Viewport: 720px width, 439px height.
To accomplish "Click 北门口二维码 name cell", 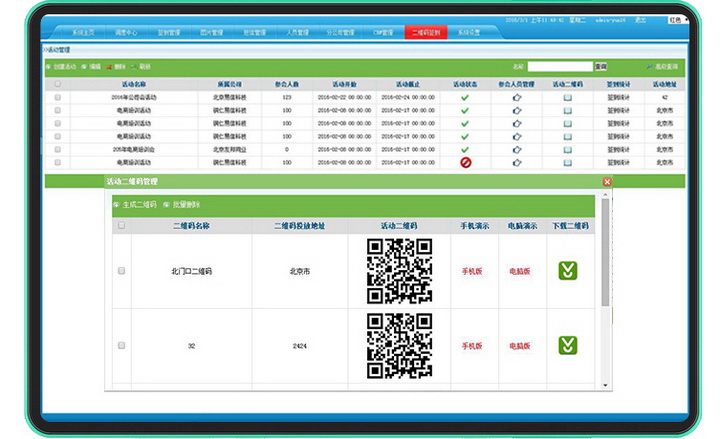I will (191, 271).
